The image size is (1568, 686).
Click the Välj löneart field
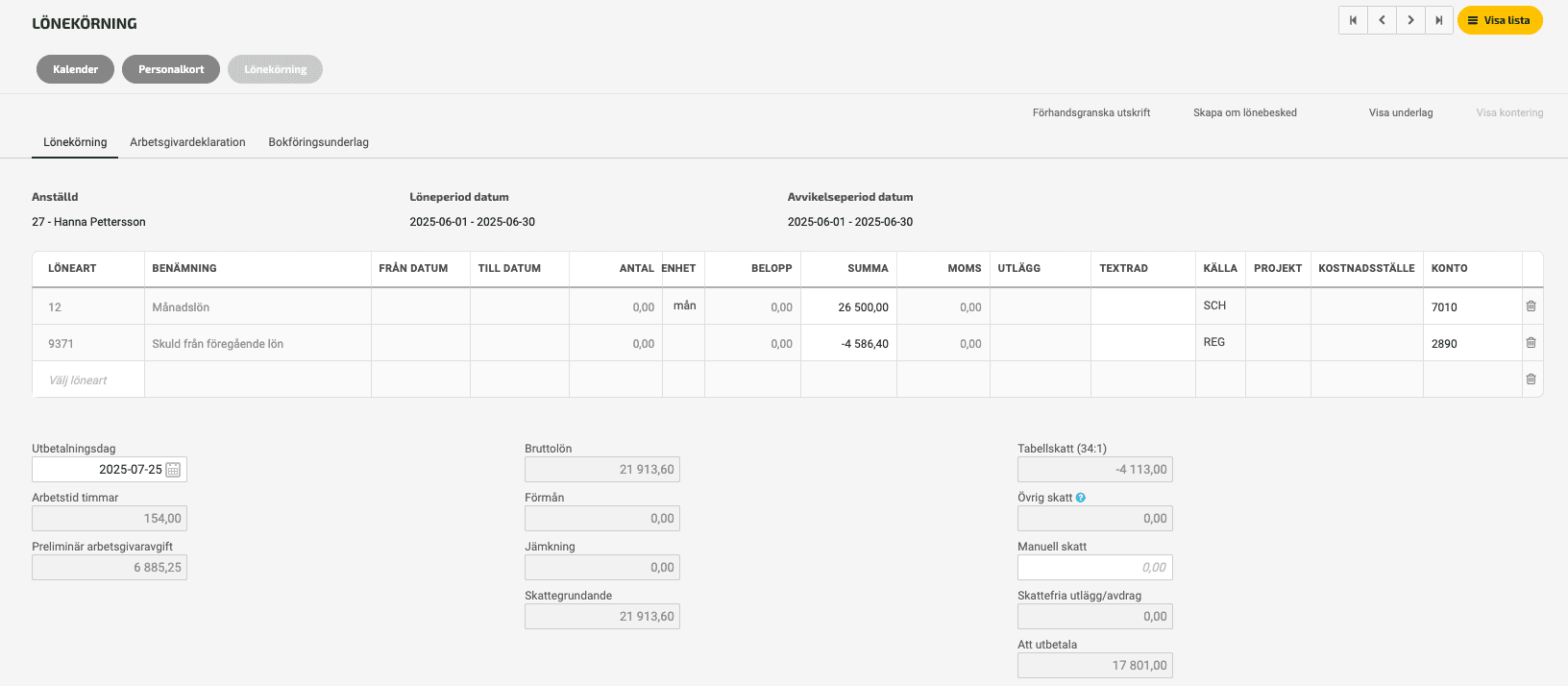(x=88, y=380)
